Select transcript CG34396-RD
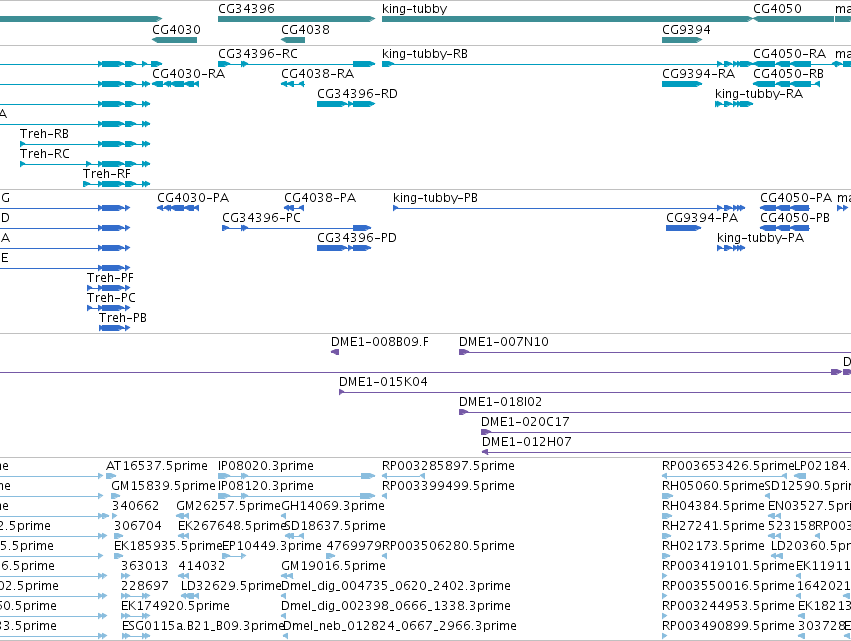The height and width of the screenshot is (641, 851). coord(346,104)
